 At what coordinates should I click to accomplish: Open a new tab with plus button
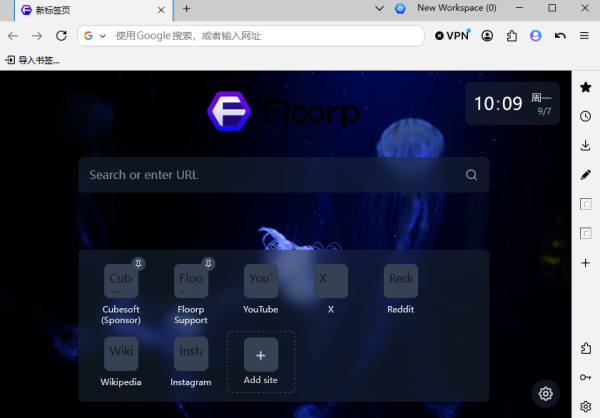[x=186, y=9]
